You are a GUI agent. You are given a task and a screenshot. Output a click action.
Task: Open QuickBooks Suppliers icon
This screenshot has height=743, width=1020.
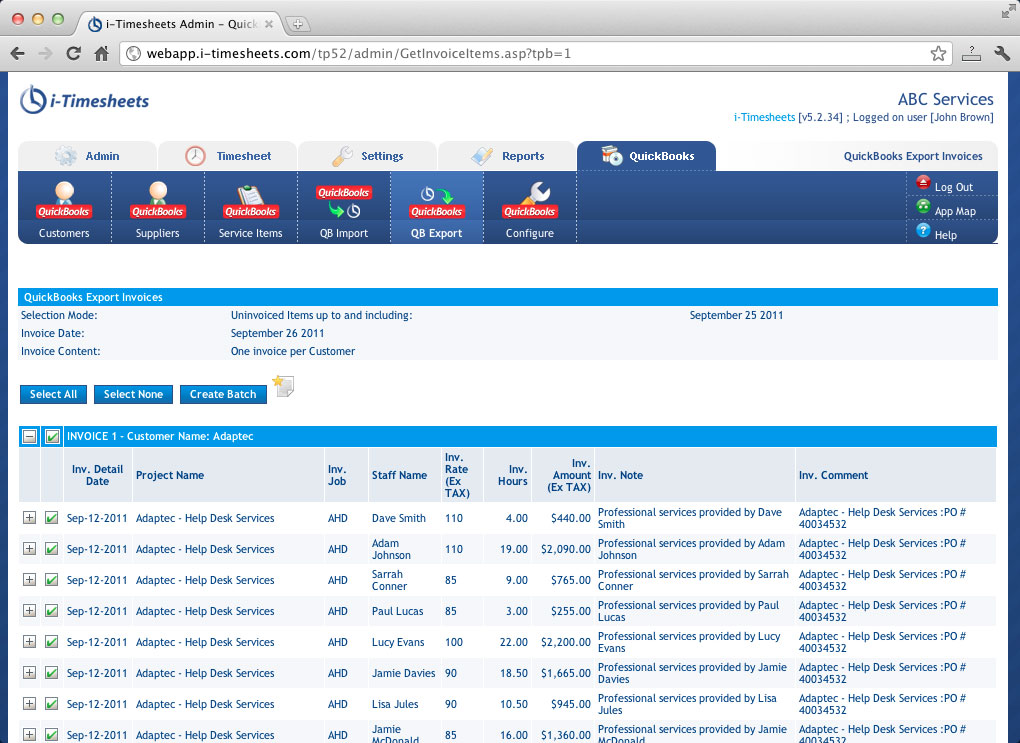[157, 200]
